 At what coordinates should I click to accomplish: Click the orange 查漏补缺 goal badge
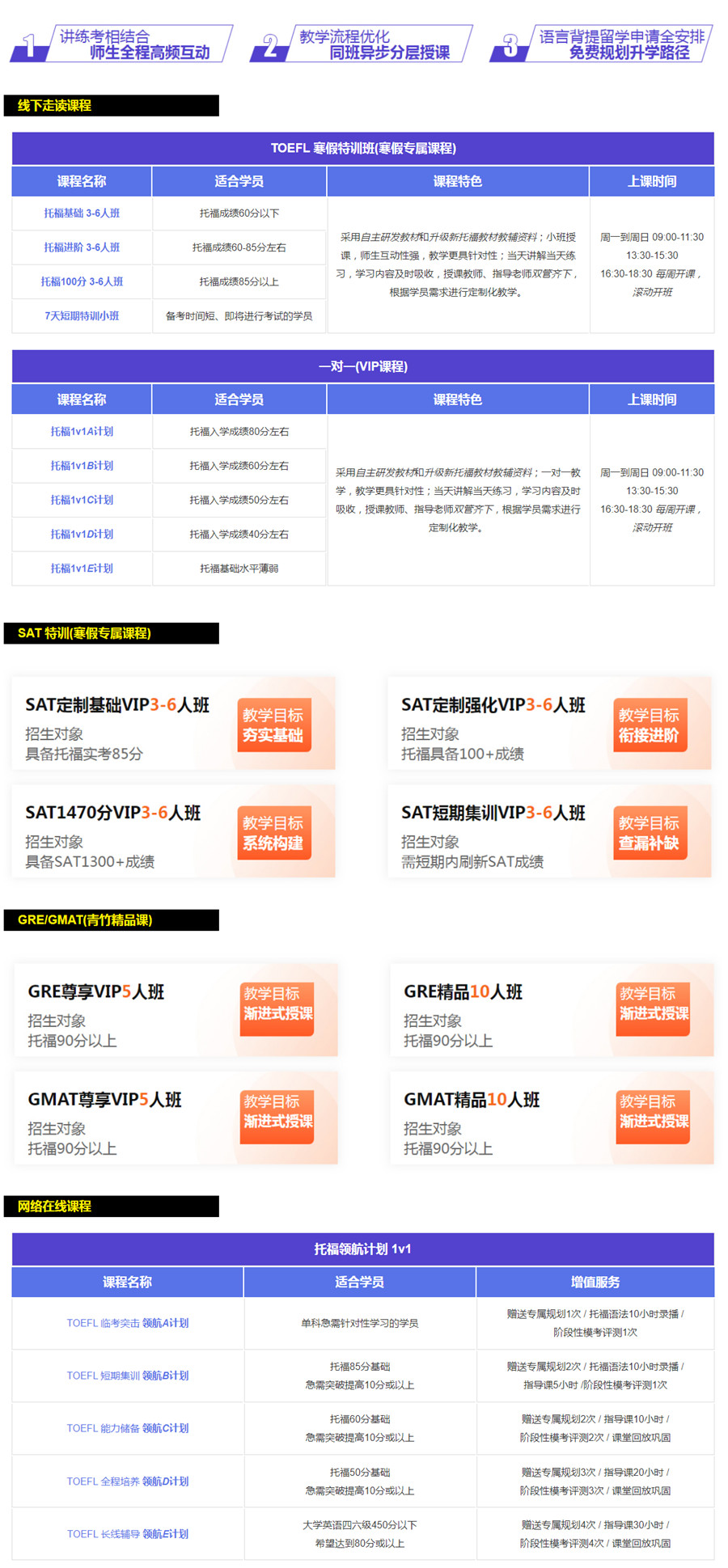pyautogui.click(x=649, y=833)
